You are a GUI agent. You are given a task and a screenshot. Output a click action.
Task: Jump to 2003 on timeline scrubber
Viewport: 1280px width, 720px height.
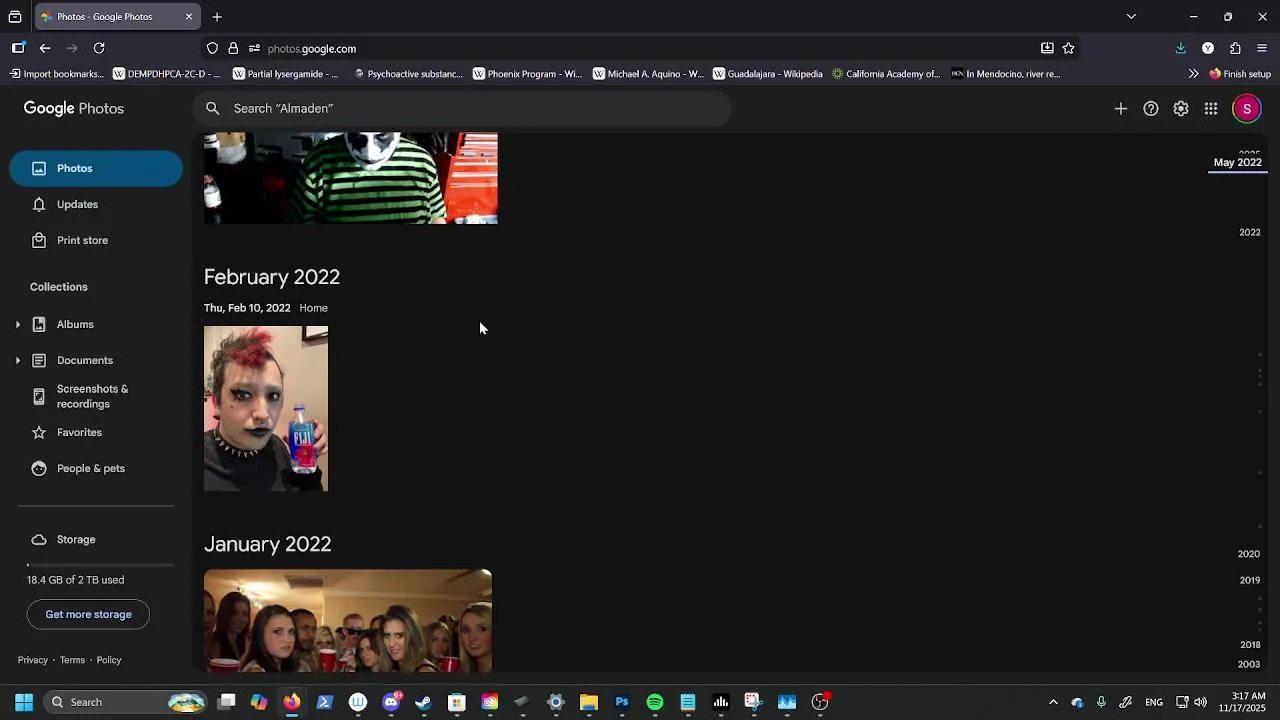coord(1249,664)
